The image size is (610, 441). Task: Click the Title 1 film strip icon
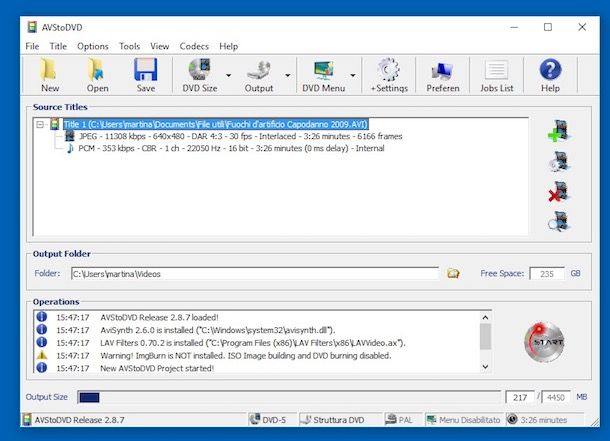coord(55,124)
